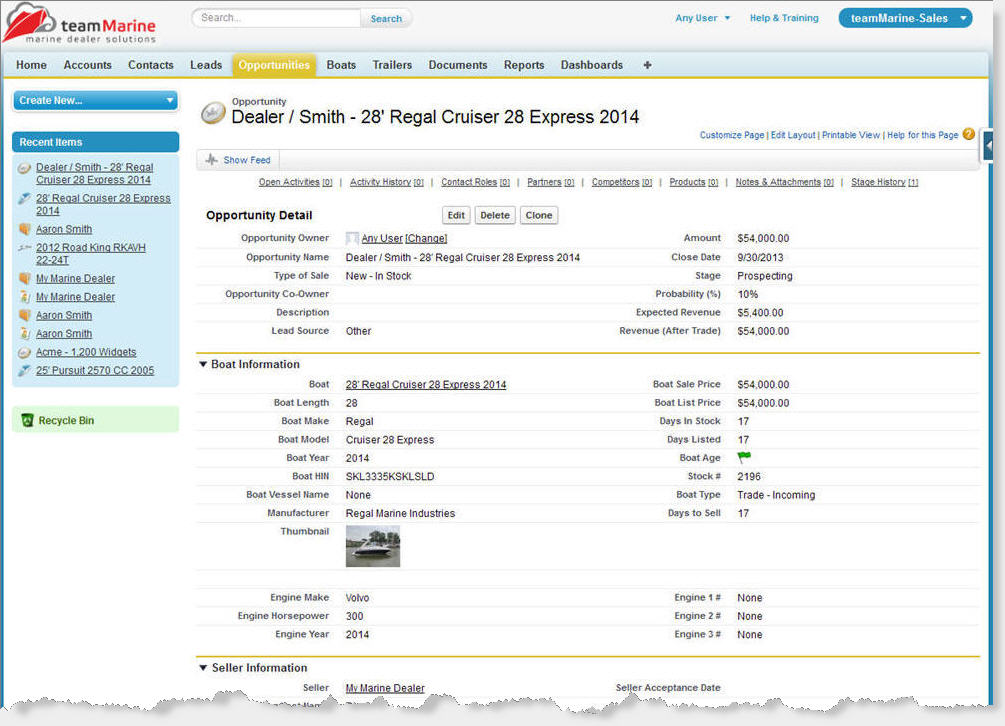Click into the Search input field
The image size is (1005, 726).
[276, 18]
